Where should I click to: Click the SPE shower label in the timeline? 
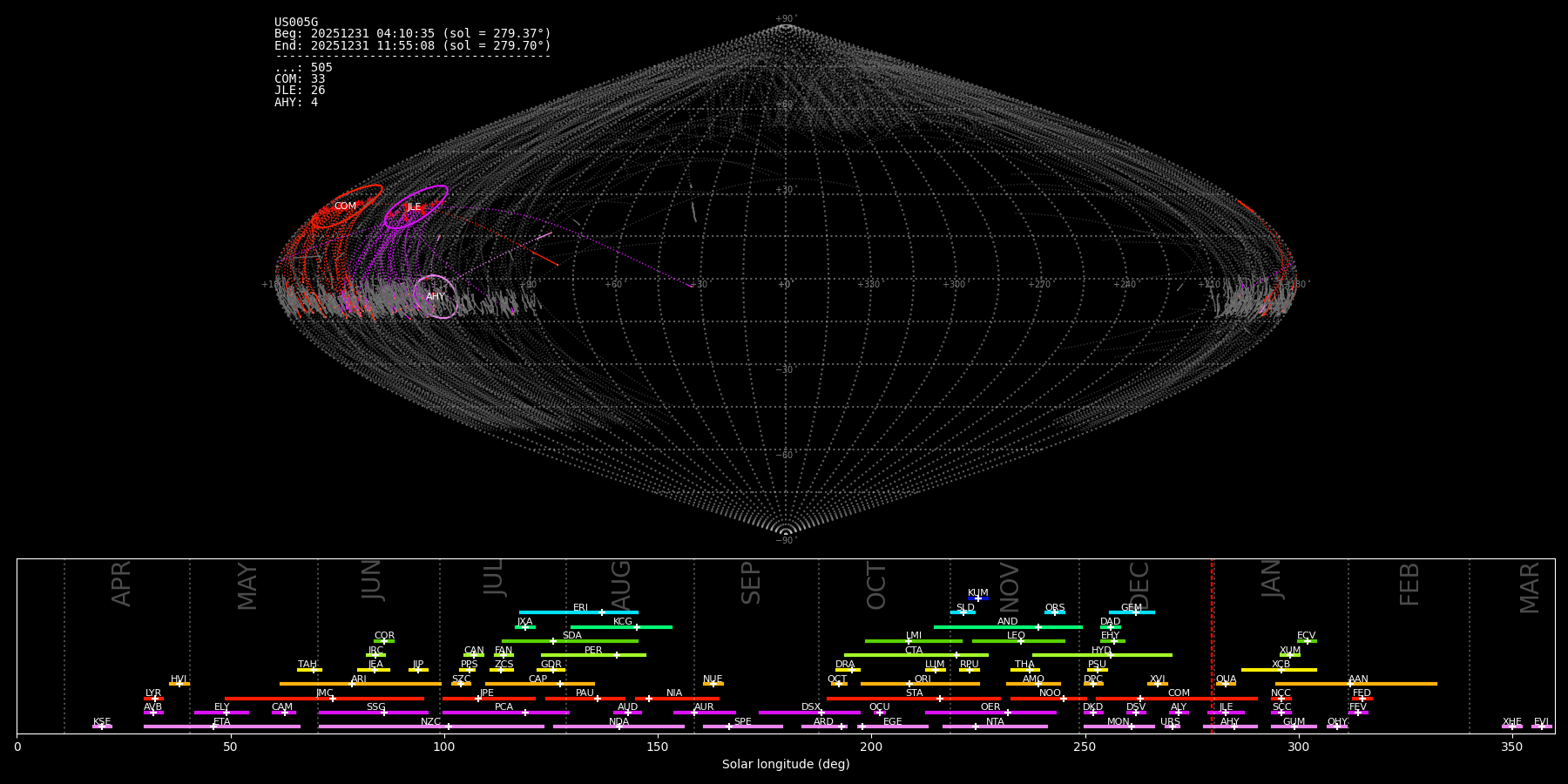click(x=742, y=722)
